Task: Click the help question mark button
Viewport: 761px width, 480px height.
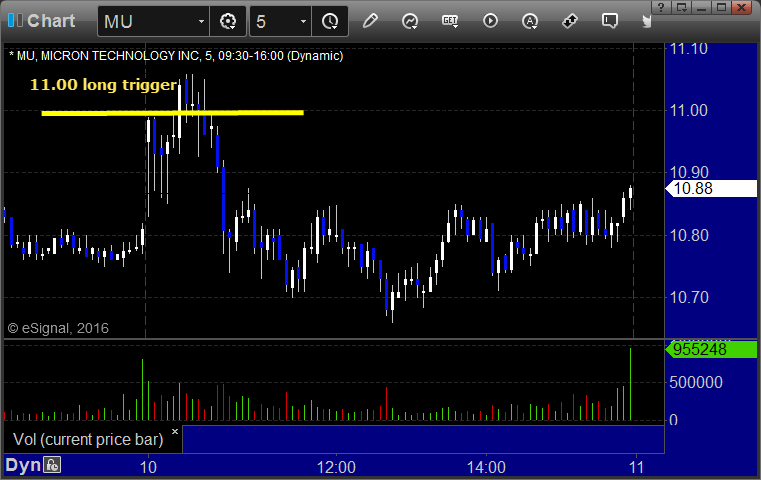Action: tap(661, 7)
